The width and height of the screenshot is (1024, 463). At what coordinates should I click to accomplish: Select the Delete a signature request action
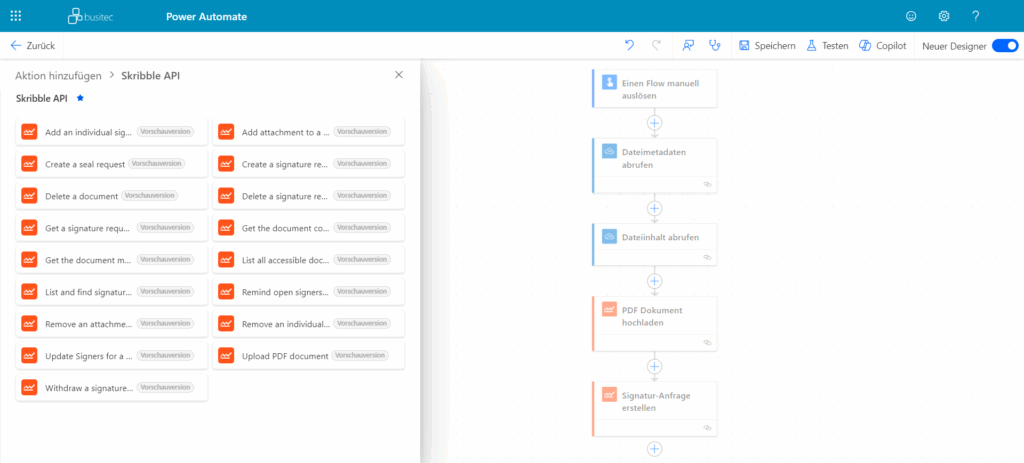pos(308,196)
